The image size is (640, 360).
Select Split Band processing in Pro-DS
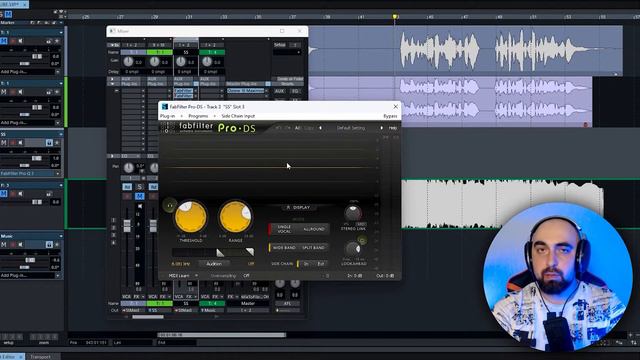click(313, 248)
